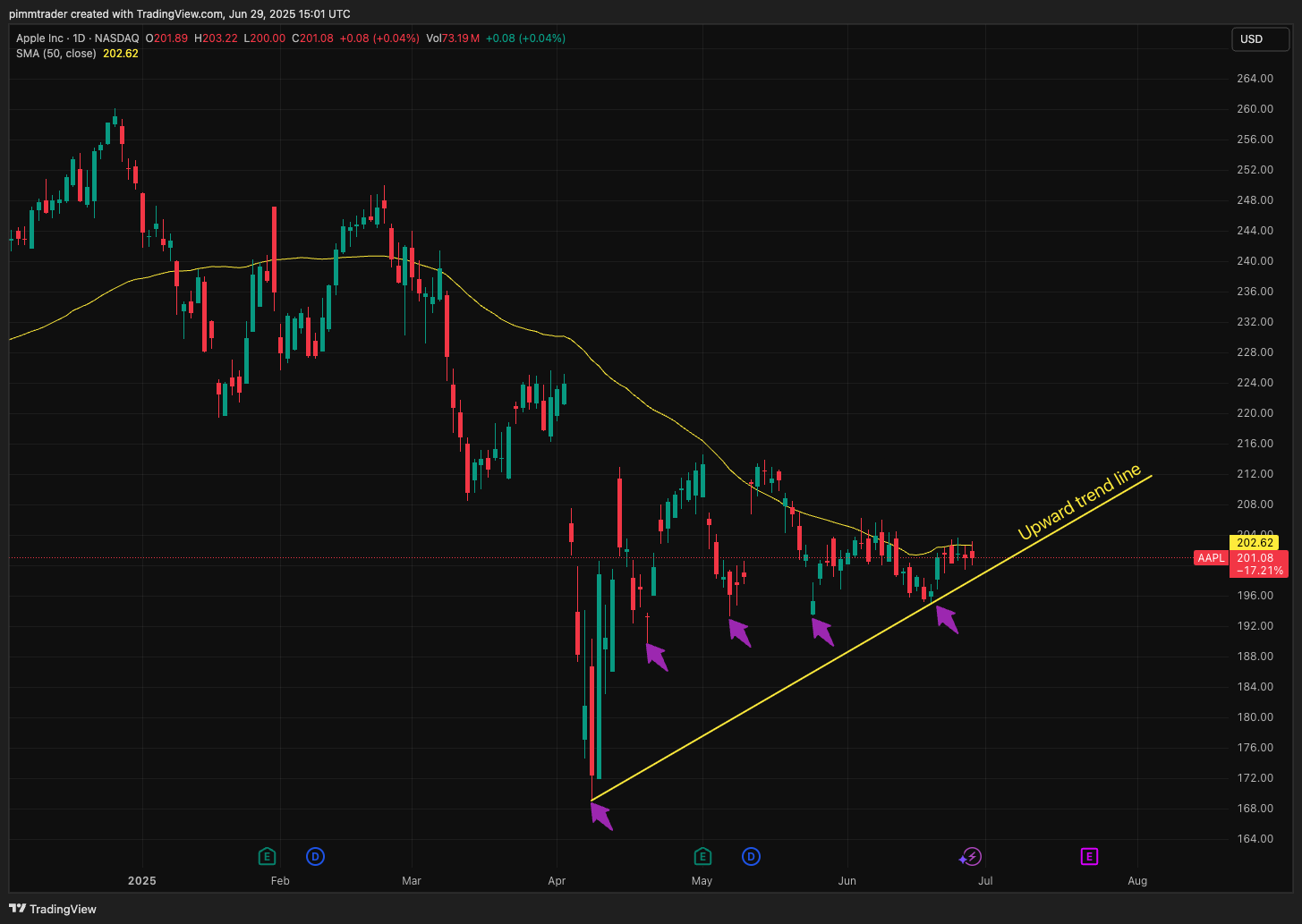Select the SMA (50, close) indicator label
Image resolution: width=1302 pixels, height=924 pixels.
coord(56,54)
